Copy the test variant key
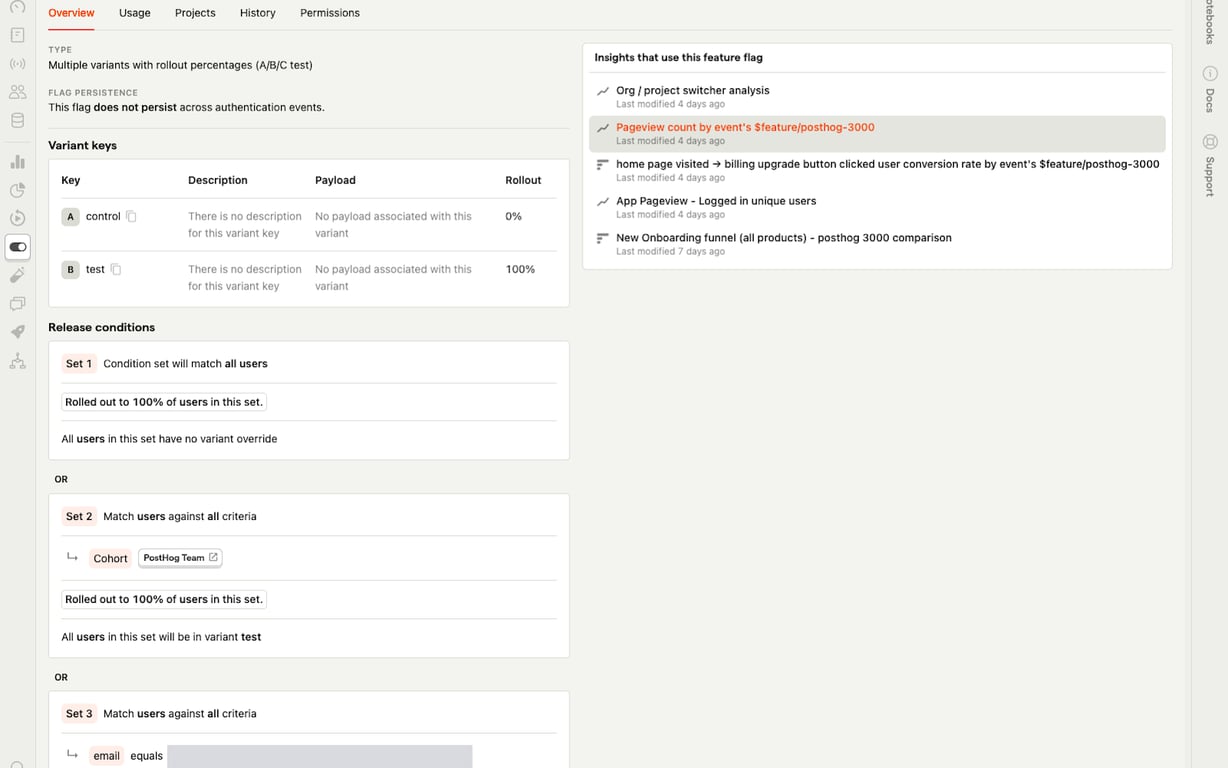 click(x=116, y=269)
